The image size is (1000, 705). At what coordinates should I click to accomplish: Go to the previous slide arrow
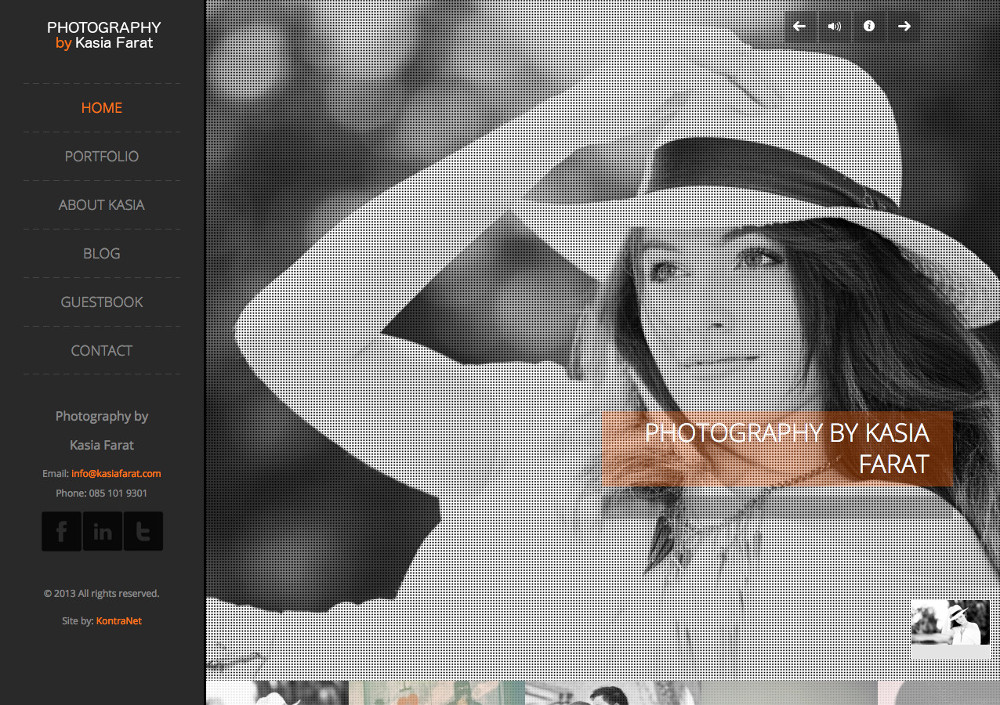[x=799, y=27]
